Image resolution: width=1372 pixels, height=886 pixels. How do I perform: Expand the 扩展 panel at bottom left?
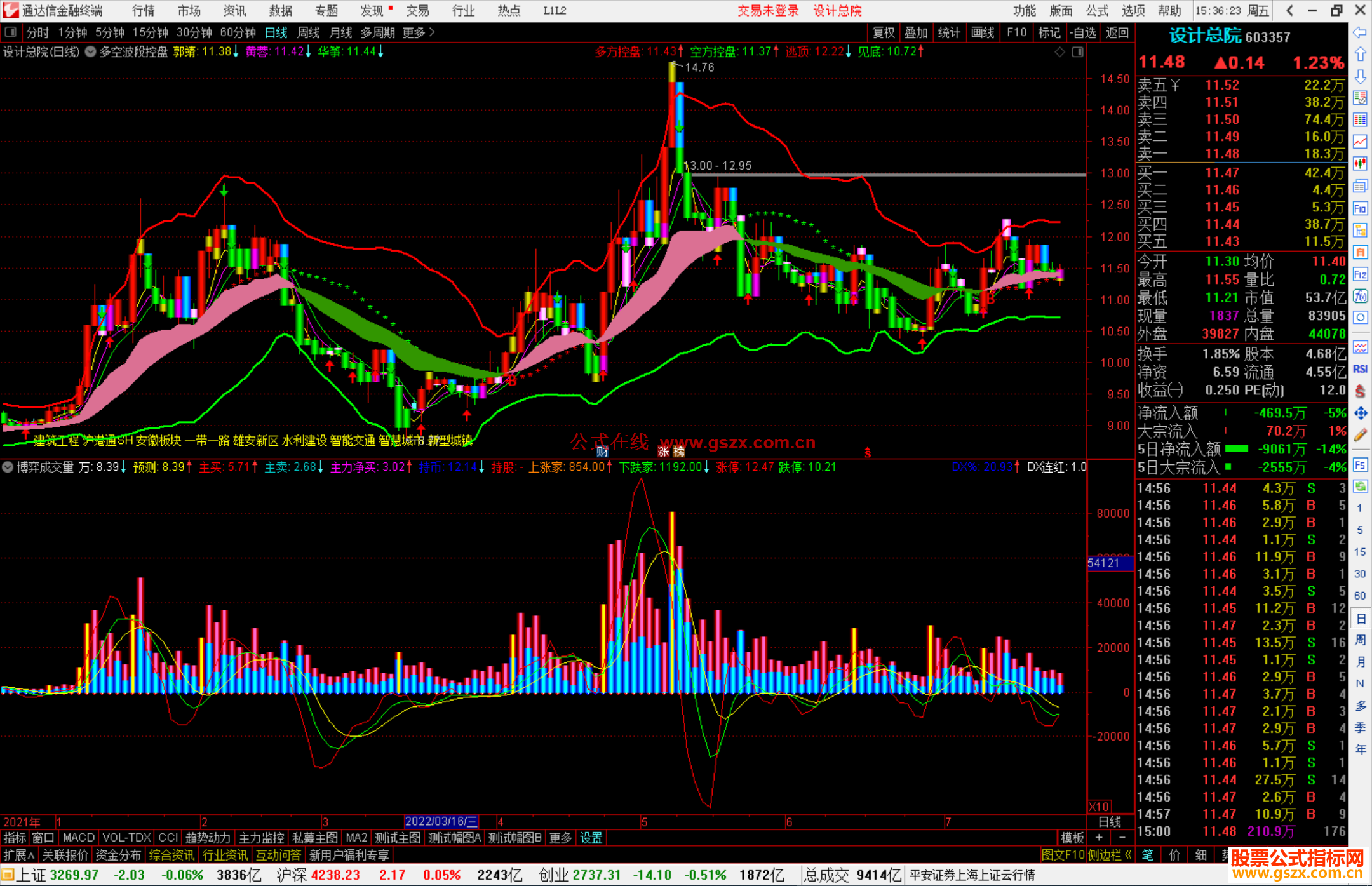19,855
